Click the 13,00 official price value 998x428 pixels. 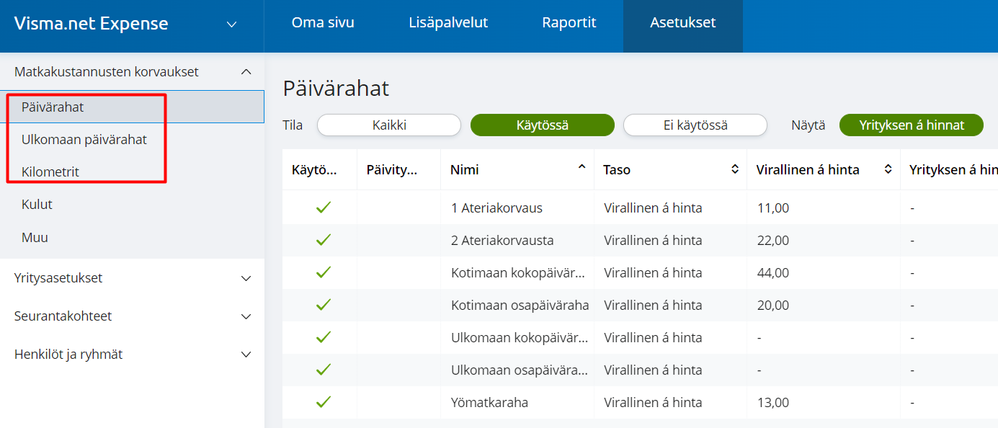pos(773,403)
